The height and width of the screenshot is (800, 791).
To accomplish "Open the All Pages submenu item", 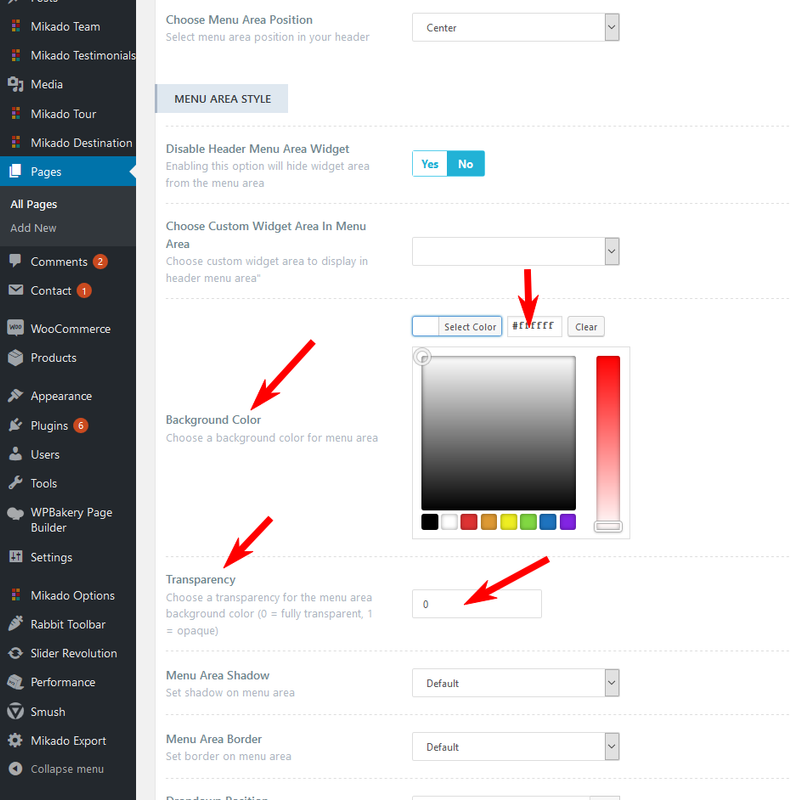I will (x=34, y=204).
